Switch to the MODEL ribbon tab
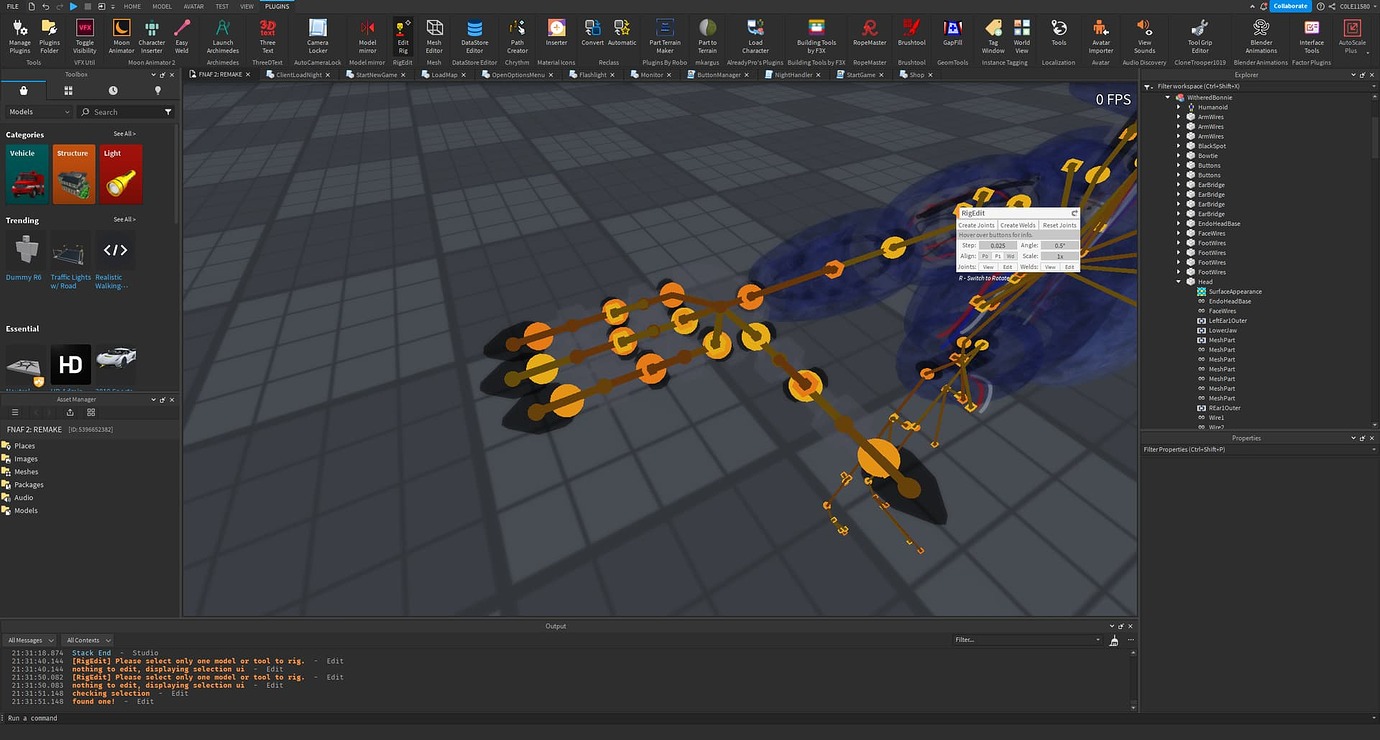This screenshot has height=740, width=1380. (x=161, y=6)
